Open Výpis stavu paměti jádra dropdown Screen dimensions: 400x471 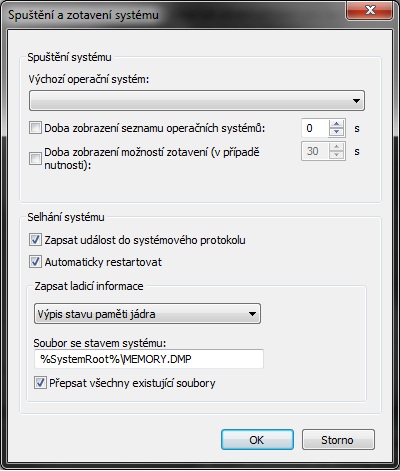(147, 314)
